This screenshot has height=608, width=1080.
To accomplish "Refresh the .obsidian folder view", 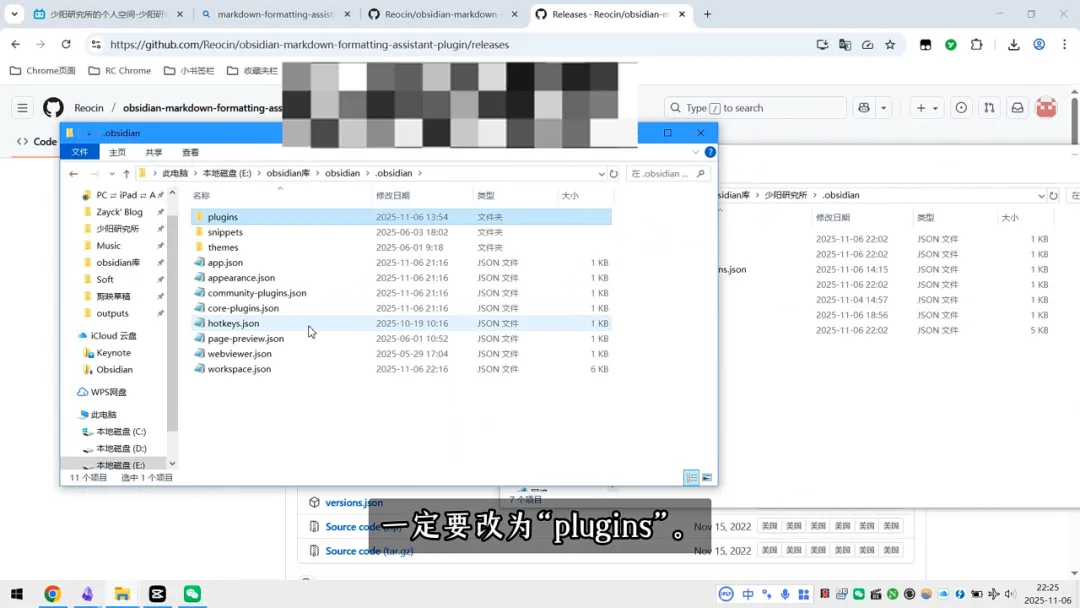I will click(x=613, y=173).
